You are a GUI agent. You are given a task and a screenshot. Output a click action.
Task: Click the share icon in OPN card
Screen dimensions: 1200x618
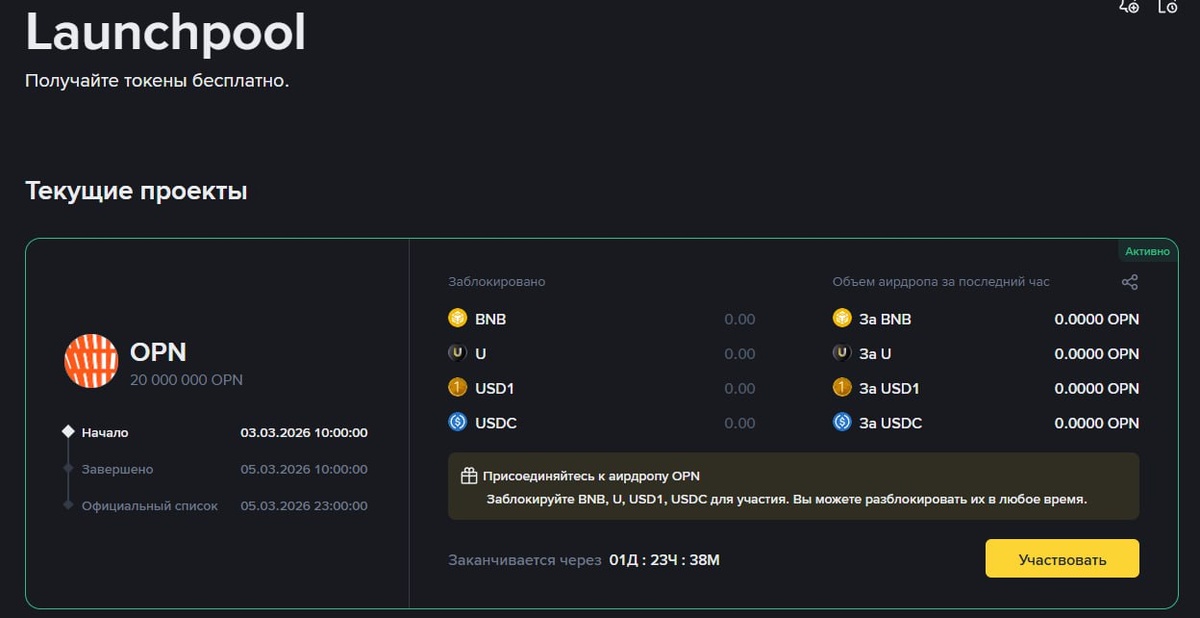[1129, 282]
